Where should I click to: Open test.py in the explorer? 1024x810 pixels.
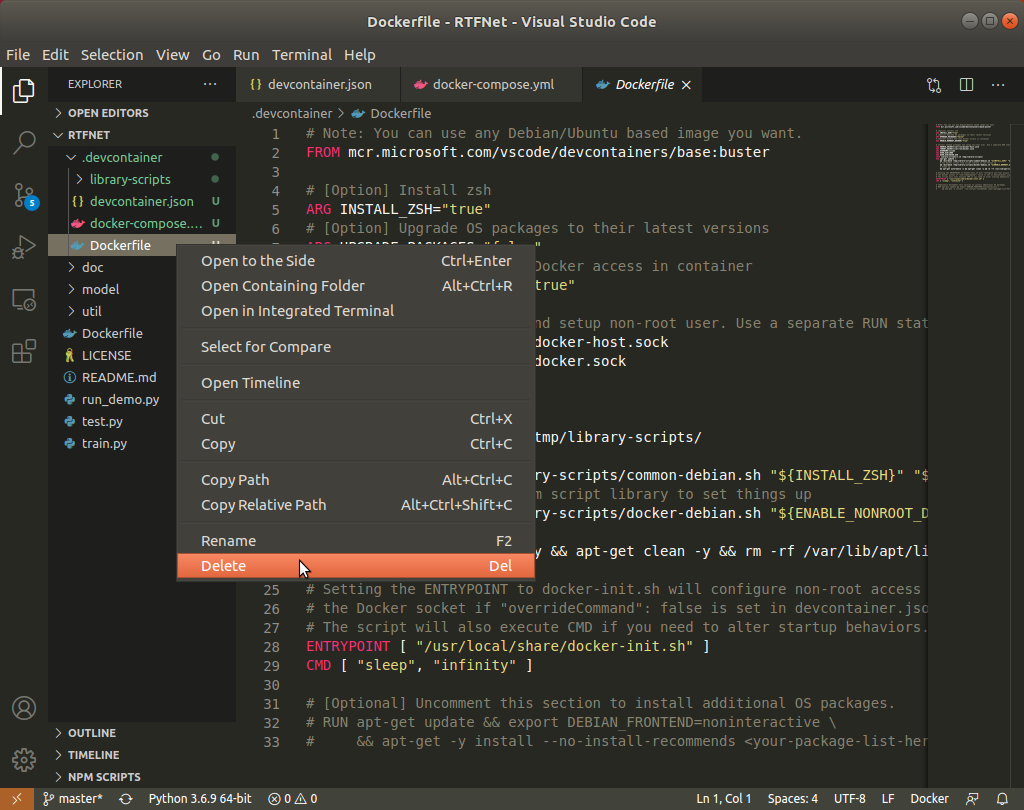pyautogui.click(x=112, y=421)
